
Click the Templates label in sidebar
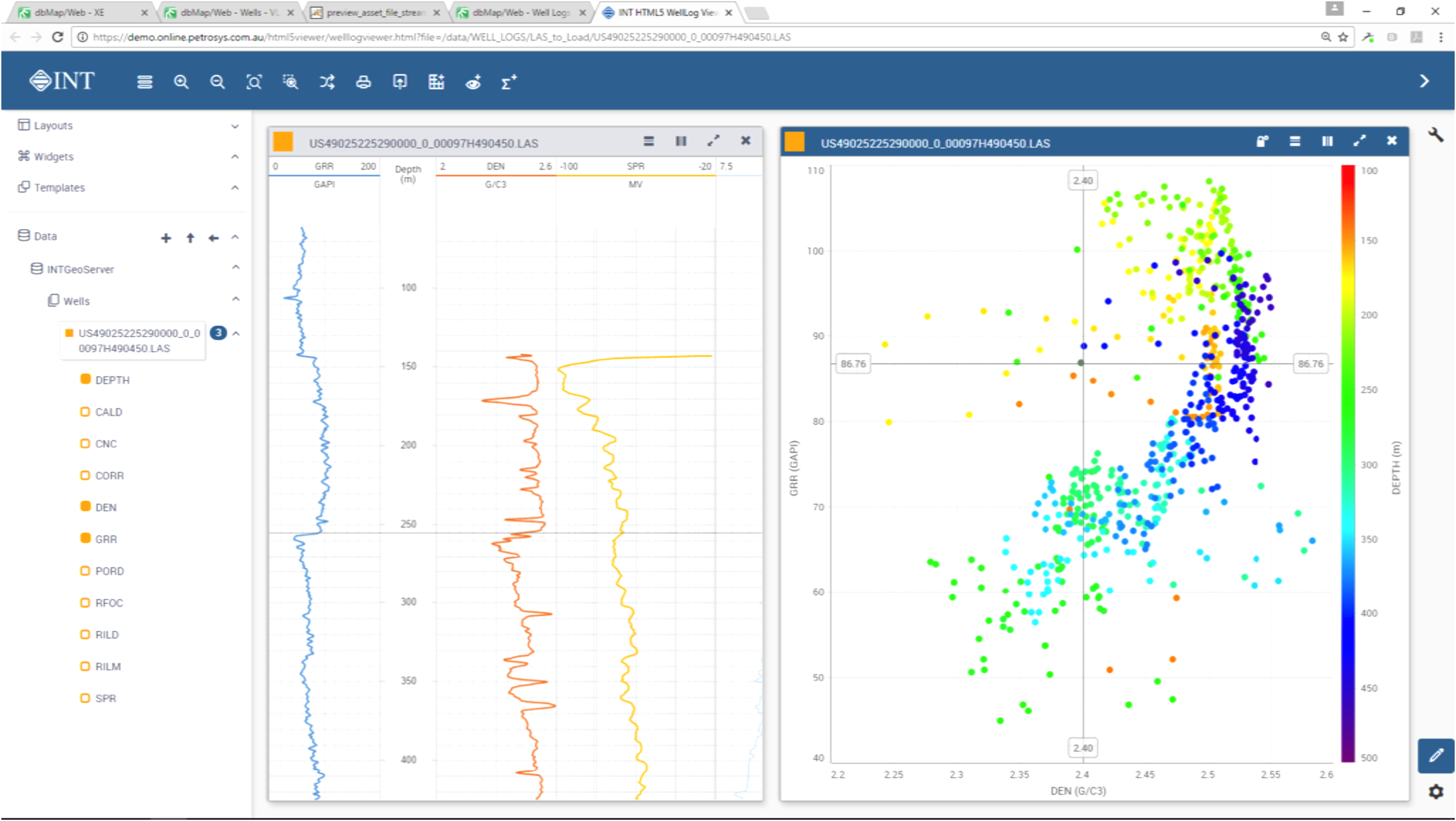click(x=59, y=188)
